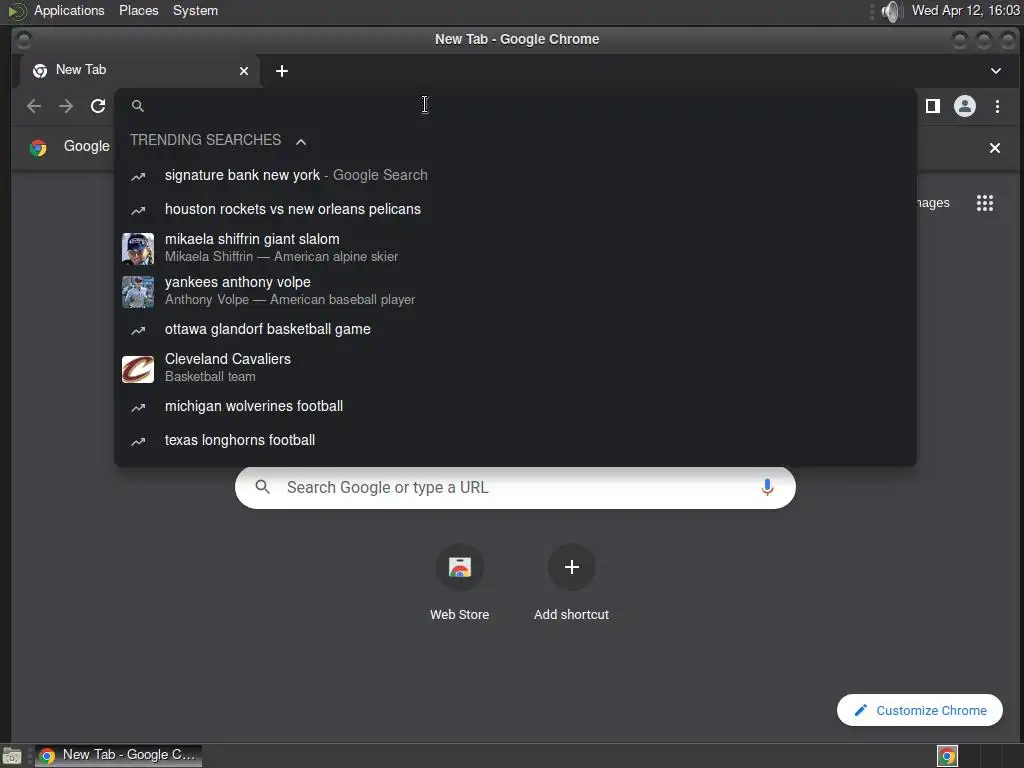
Task: Select the New Tab browser tab
Action: [x=140, y=71]
